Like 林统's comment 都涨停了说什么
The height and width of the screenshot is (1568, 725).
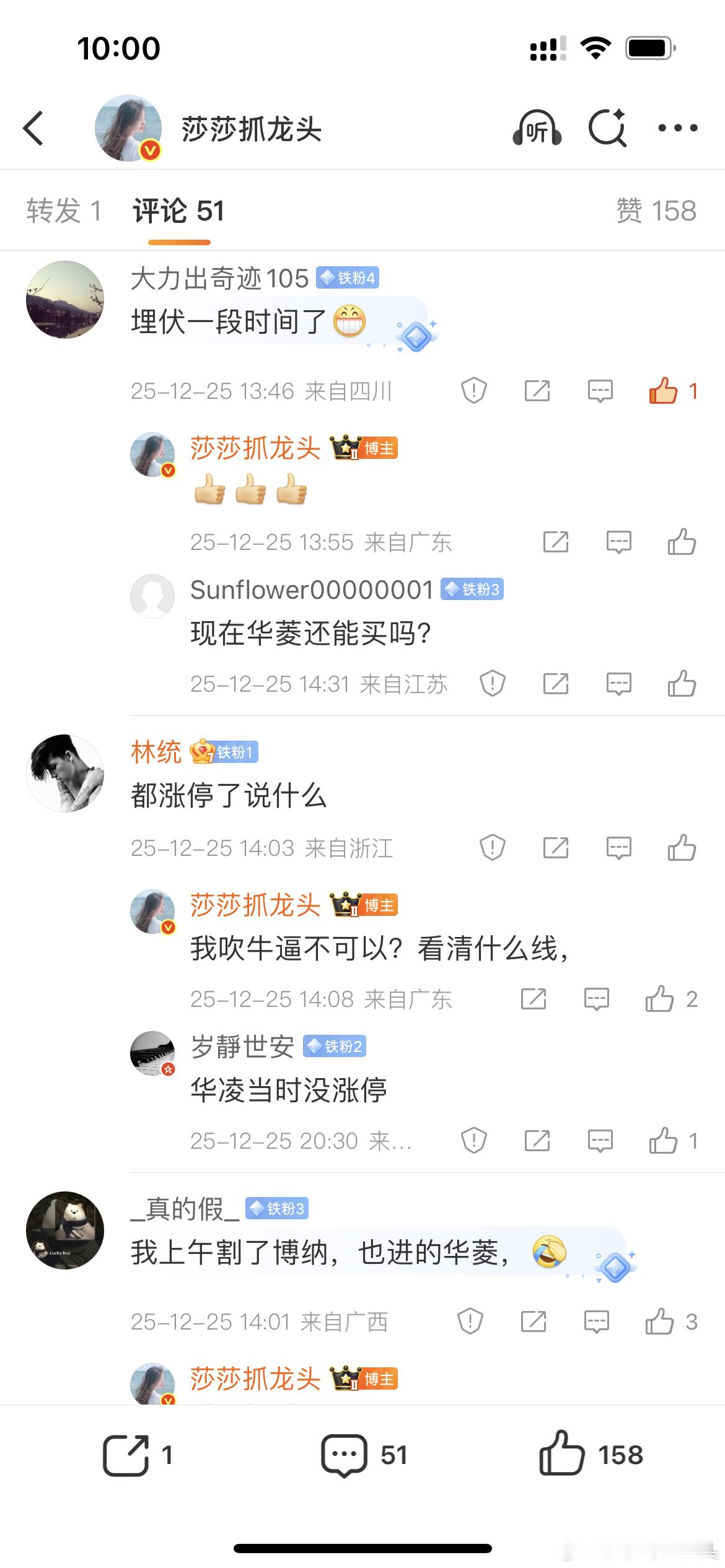[x=682, y=848]
